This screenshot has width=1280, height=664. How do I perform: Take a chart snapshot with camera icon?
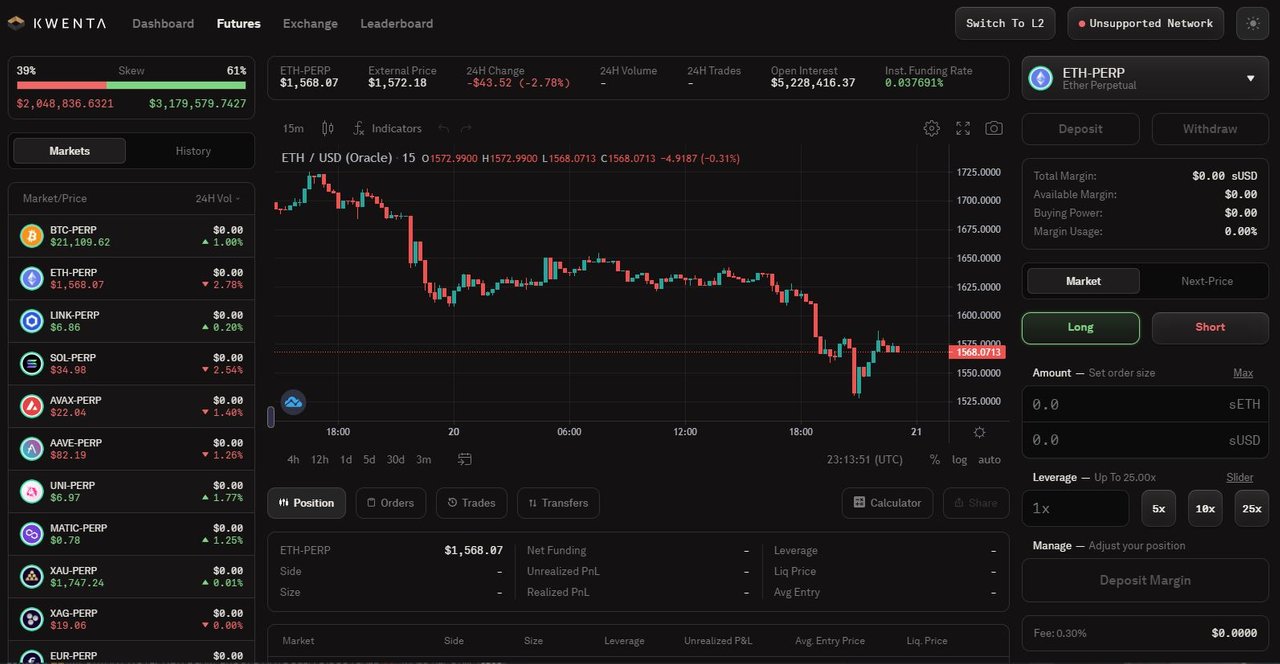pyautogui.click(x=994, y=128)
